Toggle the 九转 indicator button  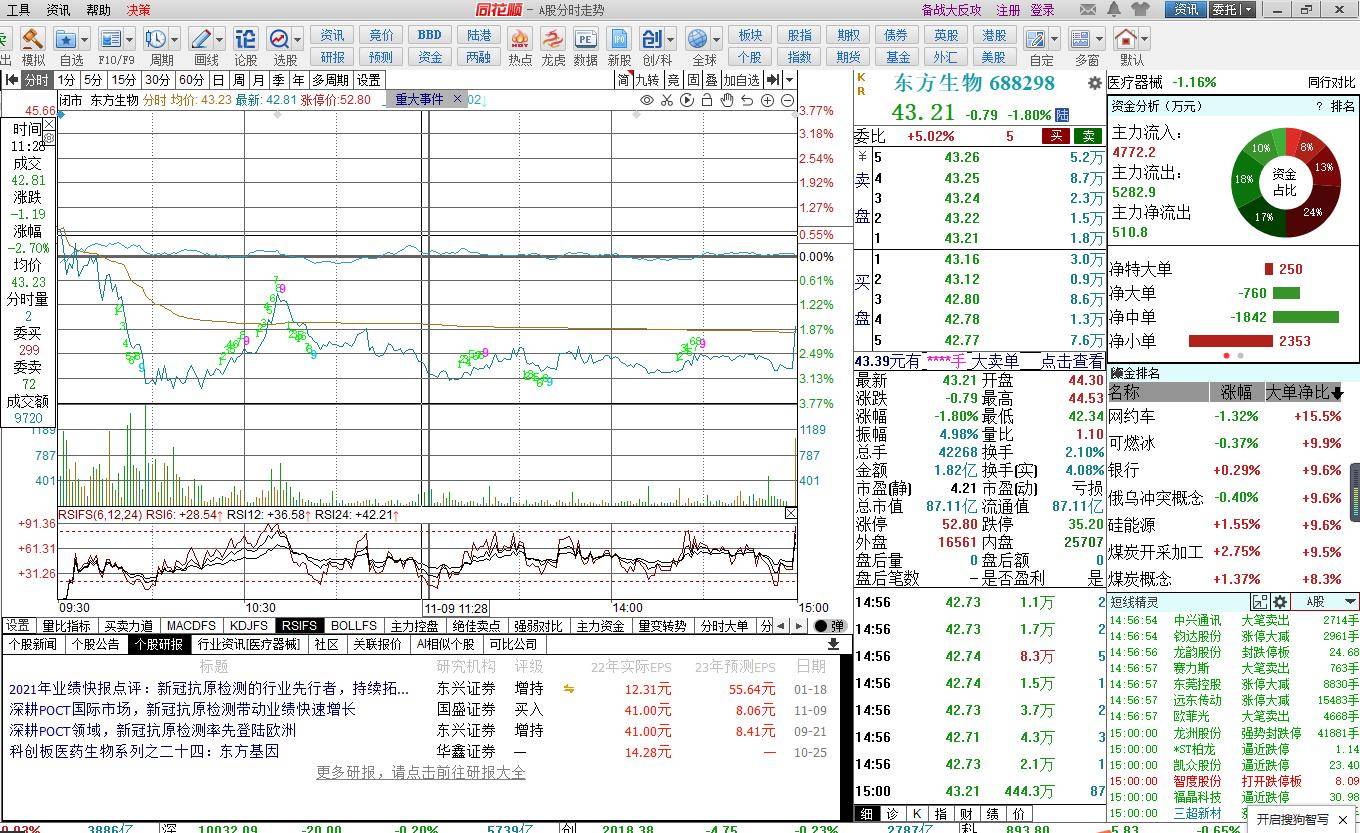pos(648,80)
